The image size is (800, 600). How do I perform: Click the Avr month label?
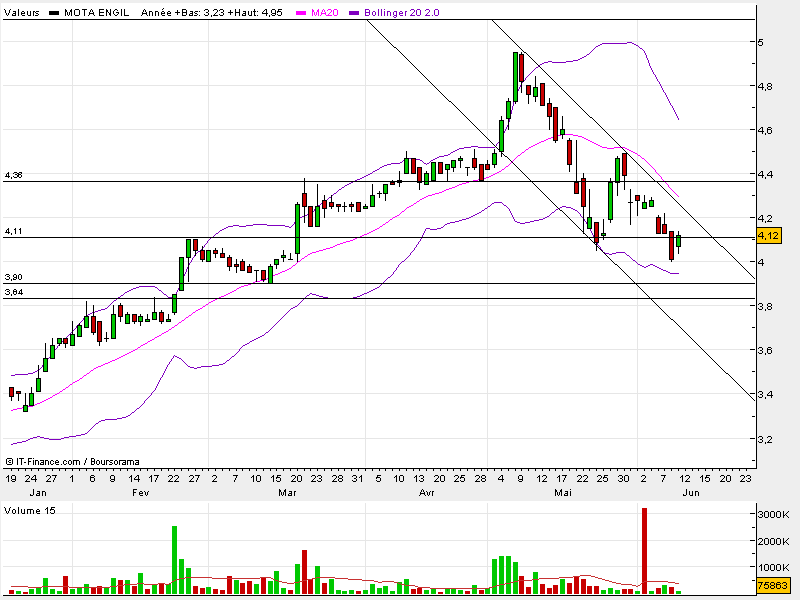point(427,492)
